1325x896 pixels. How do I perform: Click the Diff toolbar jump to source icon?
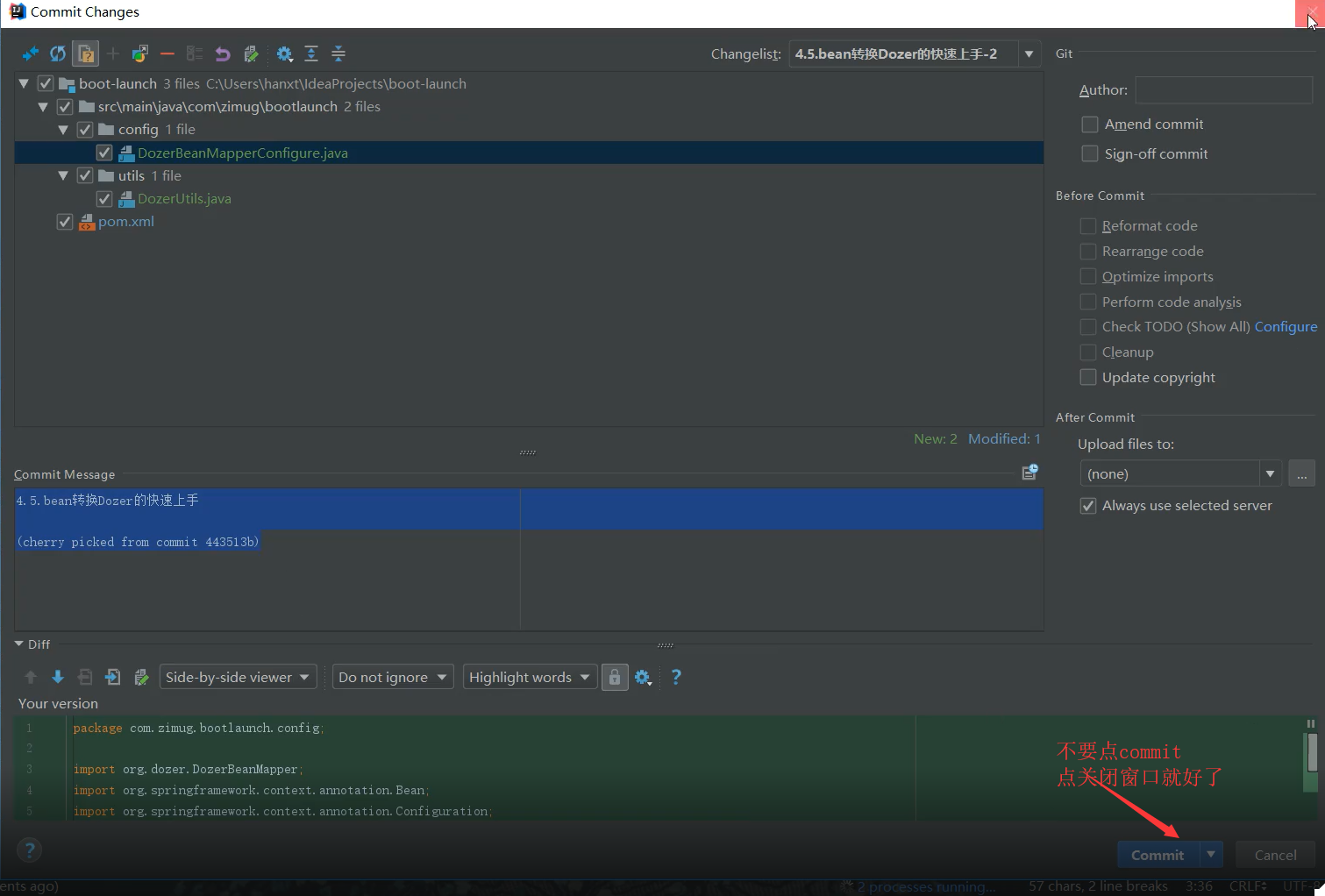tap(141, 677)
